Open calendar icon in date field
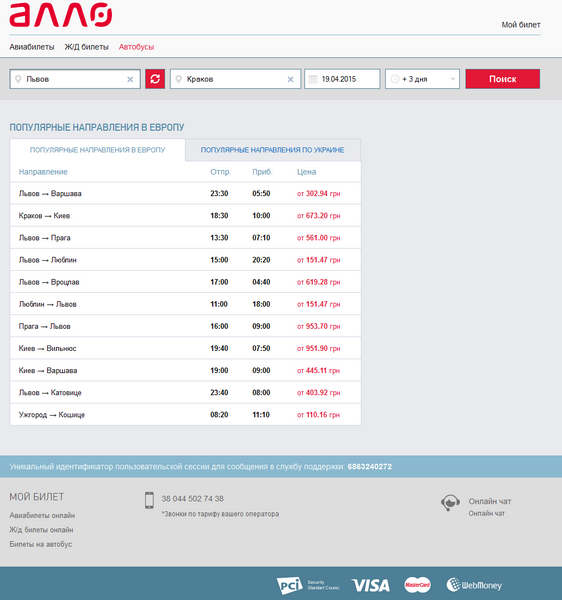The image size is (562, 600). pos(313,79)
